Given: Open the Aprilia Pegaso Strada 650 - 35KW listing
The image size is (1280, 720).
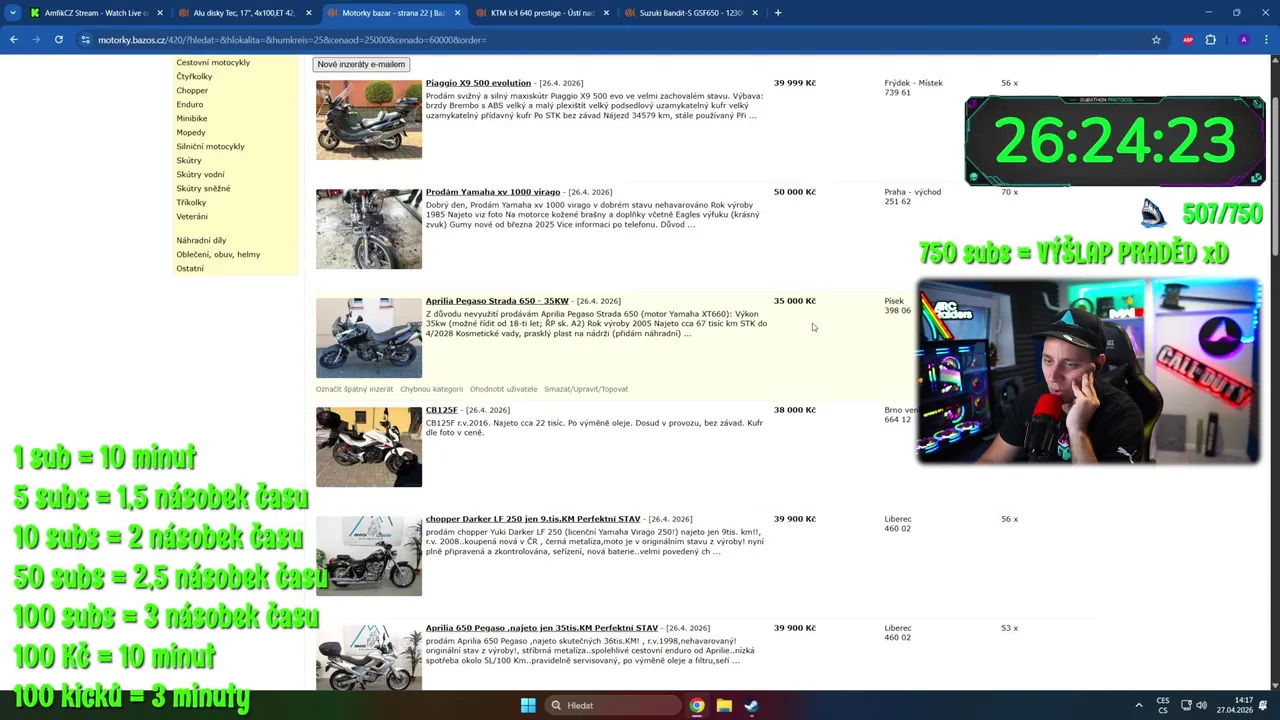Looking at the screenshot, I should pos(497,301).
